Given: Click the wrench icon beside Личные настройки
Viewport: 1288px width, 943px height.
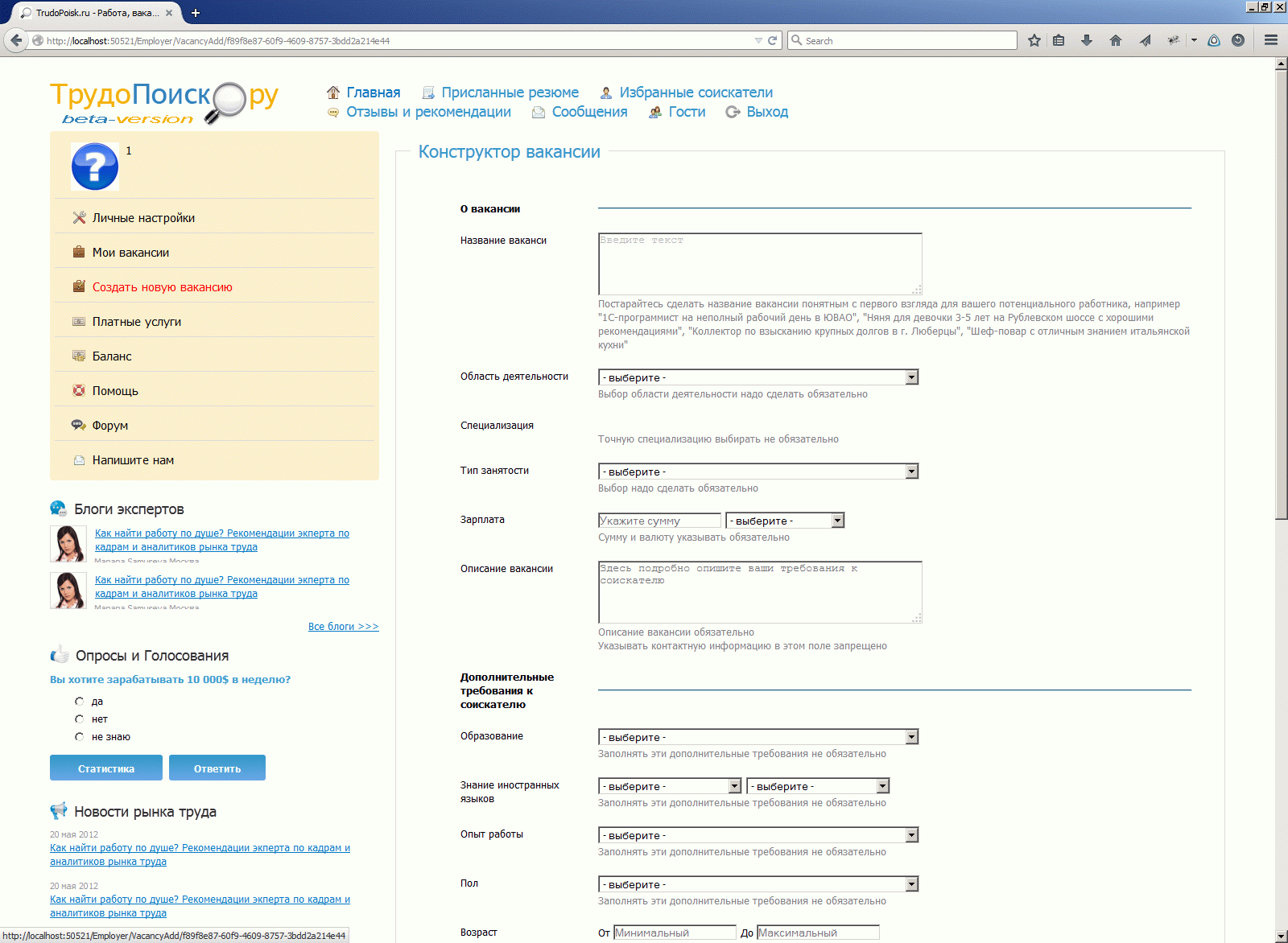Looking at the screenshot, I should 79,217.
